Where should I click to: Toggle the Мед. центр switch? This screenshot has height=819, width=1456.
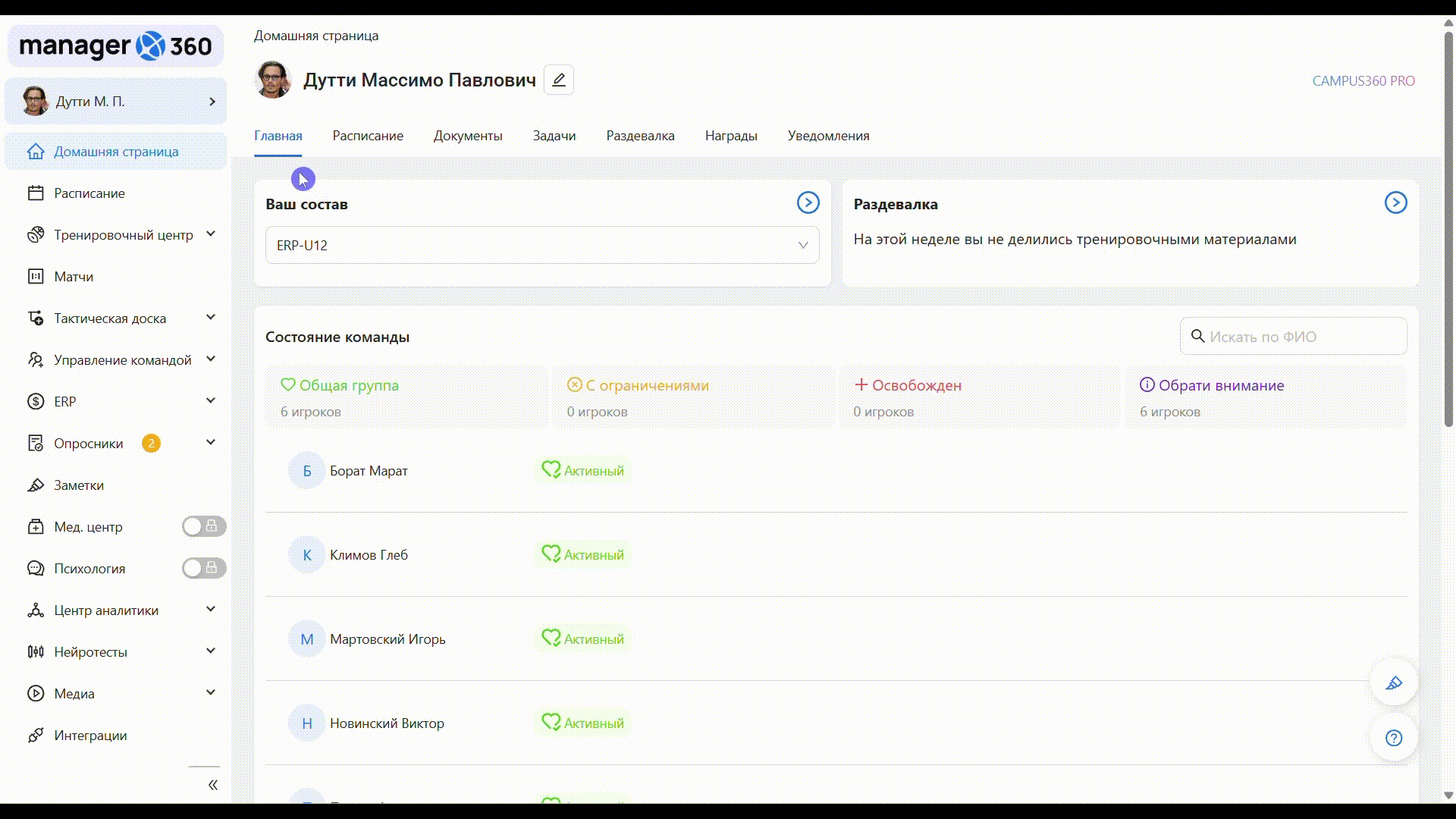(203, 526)
